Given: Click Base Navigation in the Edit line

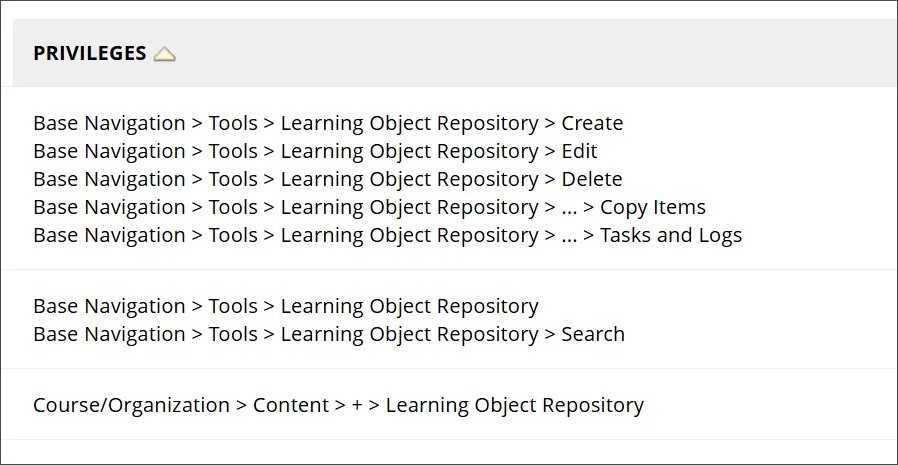Looking at the screenshot, I should click(109, 152).
